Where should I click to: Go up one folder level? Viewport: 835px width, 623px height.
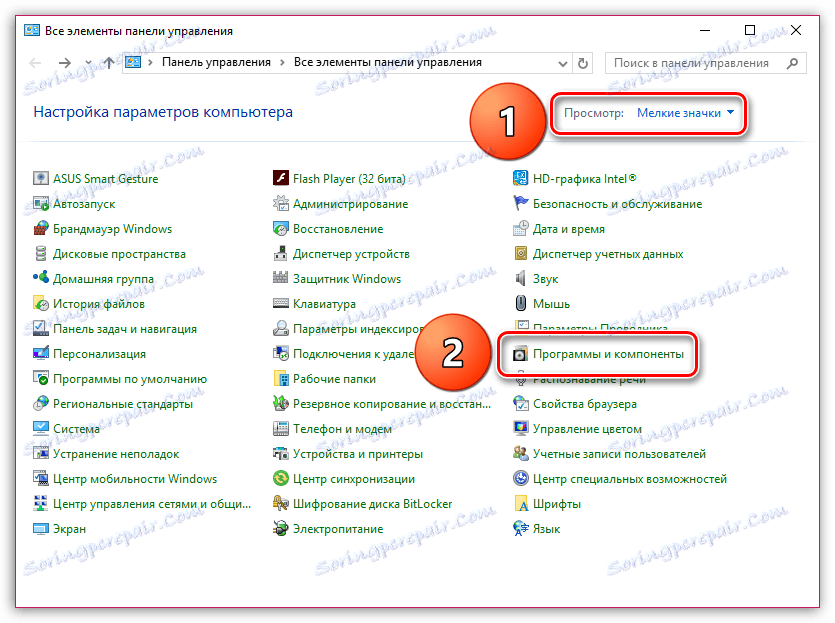pos(109,63)
